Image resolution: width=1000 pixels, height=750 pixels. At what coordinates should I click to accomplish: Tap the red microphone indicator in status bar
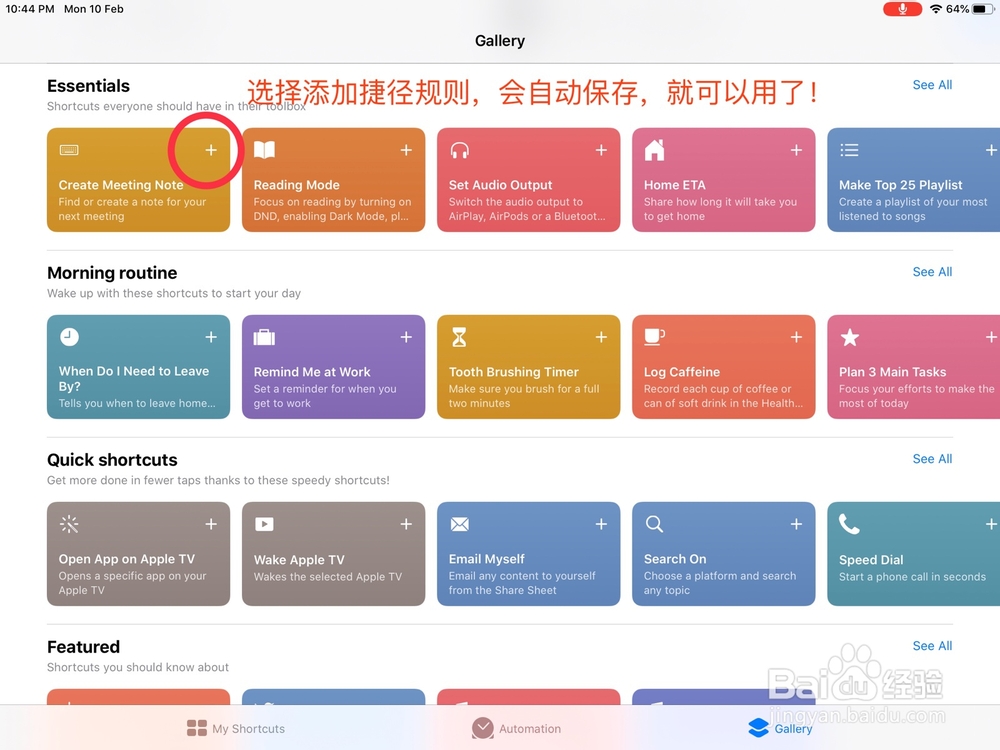[x=903, y=9]
